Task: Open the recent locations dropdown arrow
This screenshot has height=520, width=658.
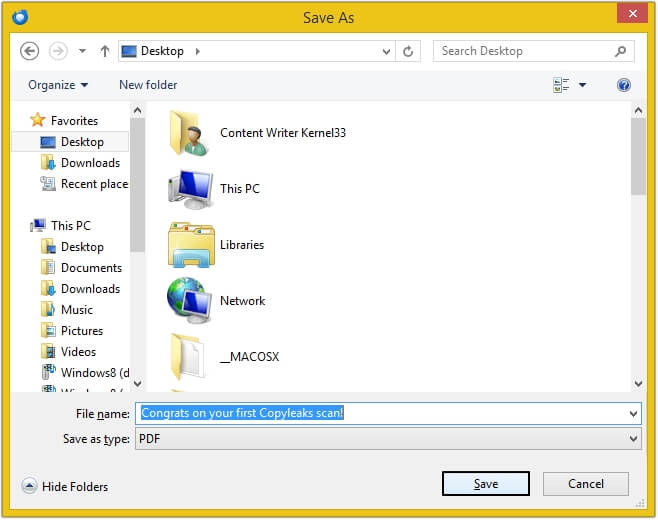Action: click(82, 51)
